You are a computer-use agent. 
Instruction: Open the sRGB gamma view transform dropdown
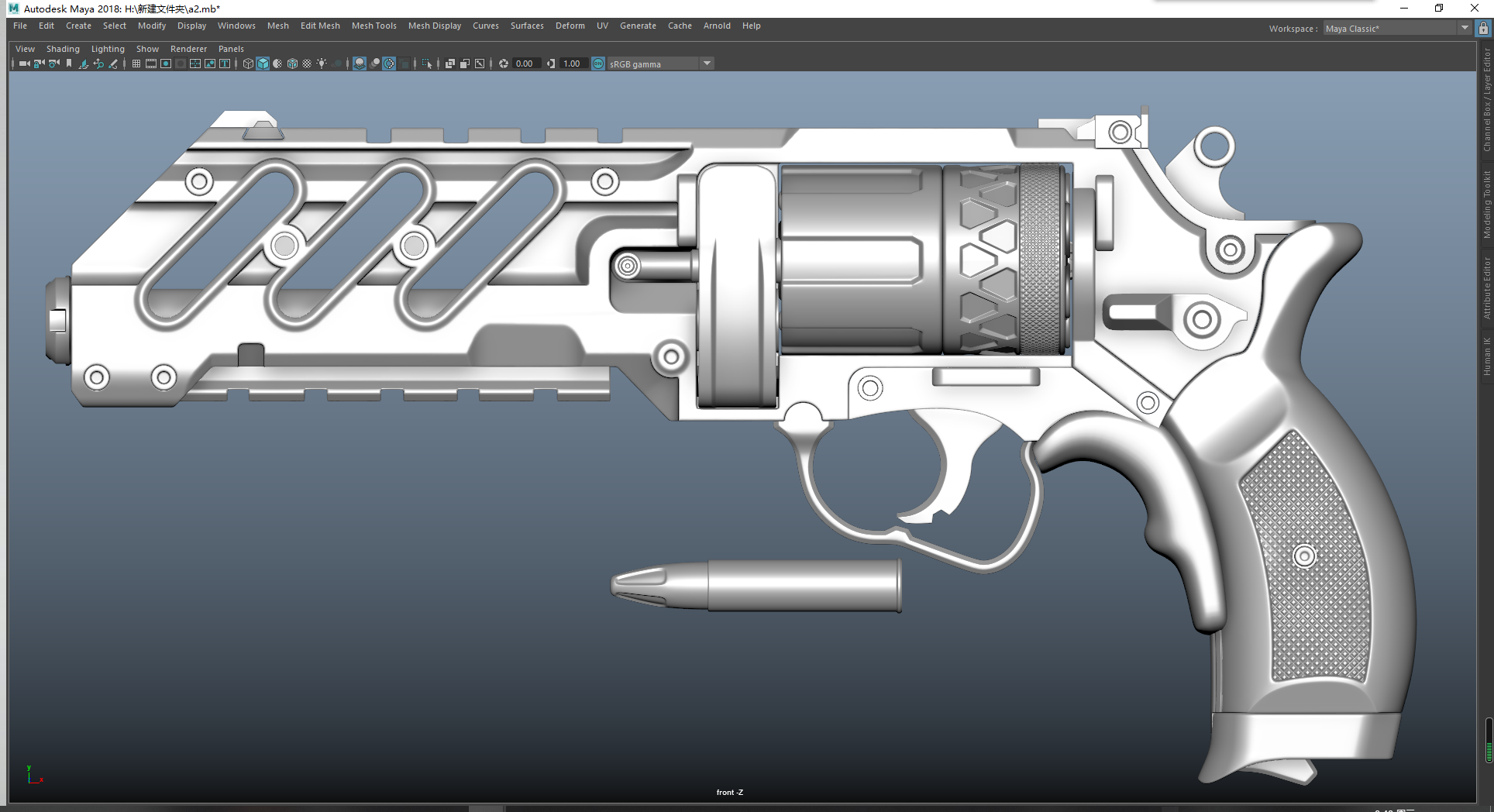pyautogui.click(x=707, y=64)
